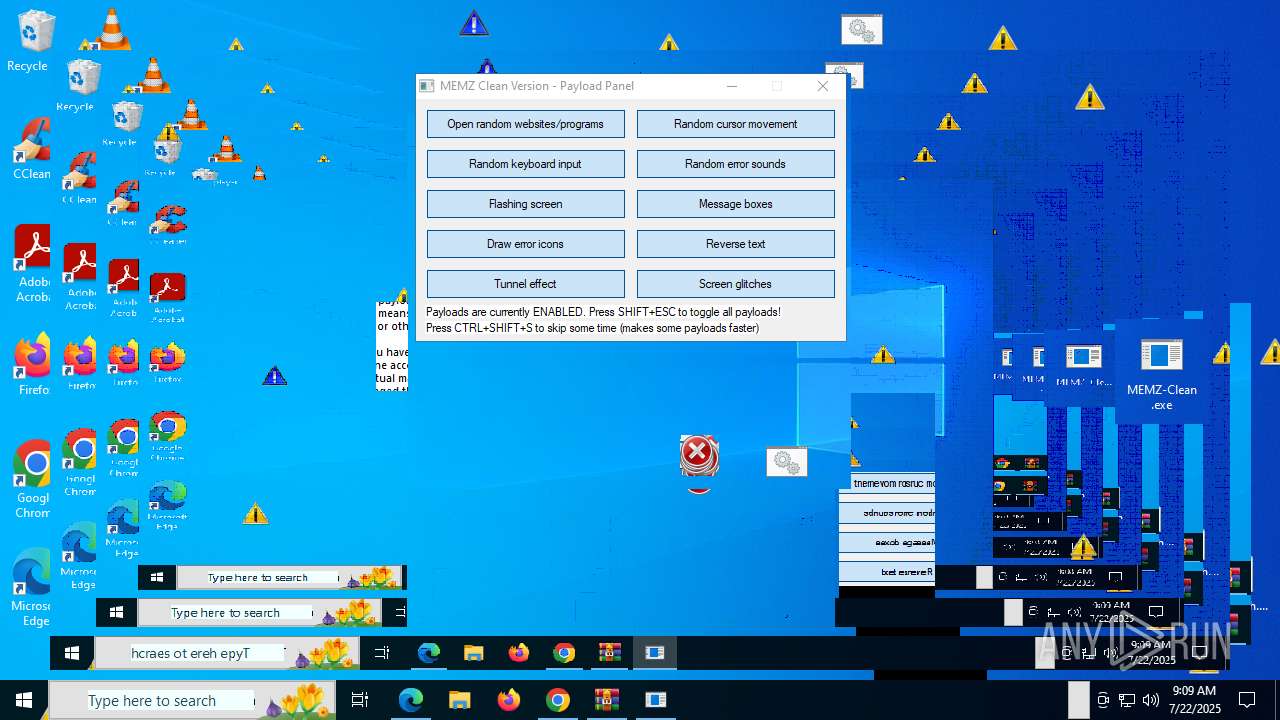The image size is (1280, 720).
Task: Select the largest Firefox desktop shortcut
Action: (32, 364)
